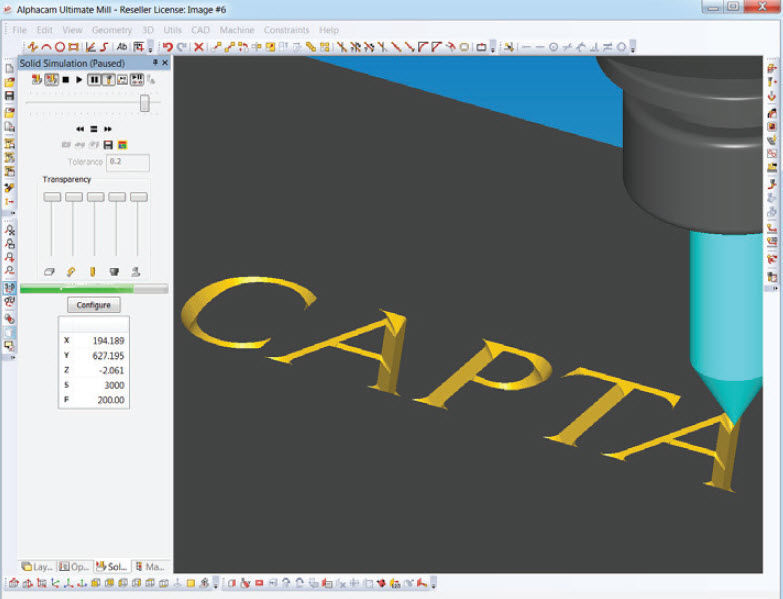
Task: Open the Geometry menu
Action: point(112,30)
